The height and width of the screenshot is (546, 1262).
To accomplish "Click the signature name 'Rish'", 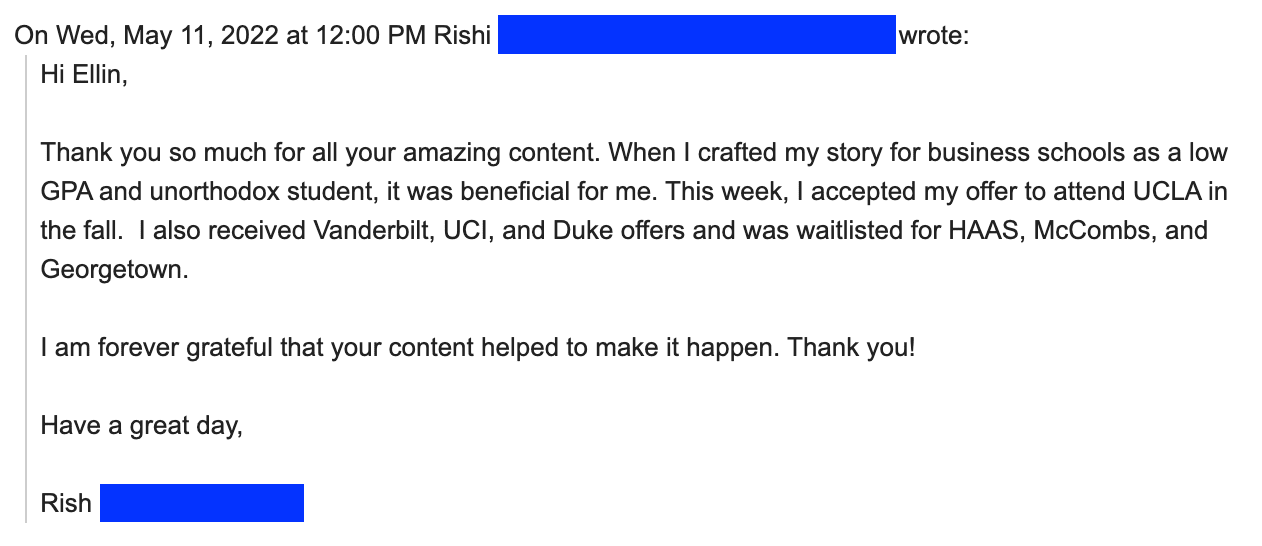I will (66, 504).
